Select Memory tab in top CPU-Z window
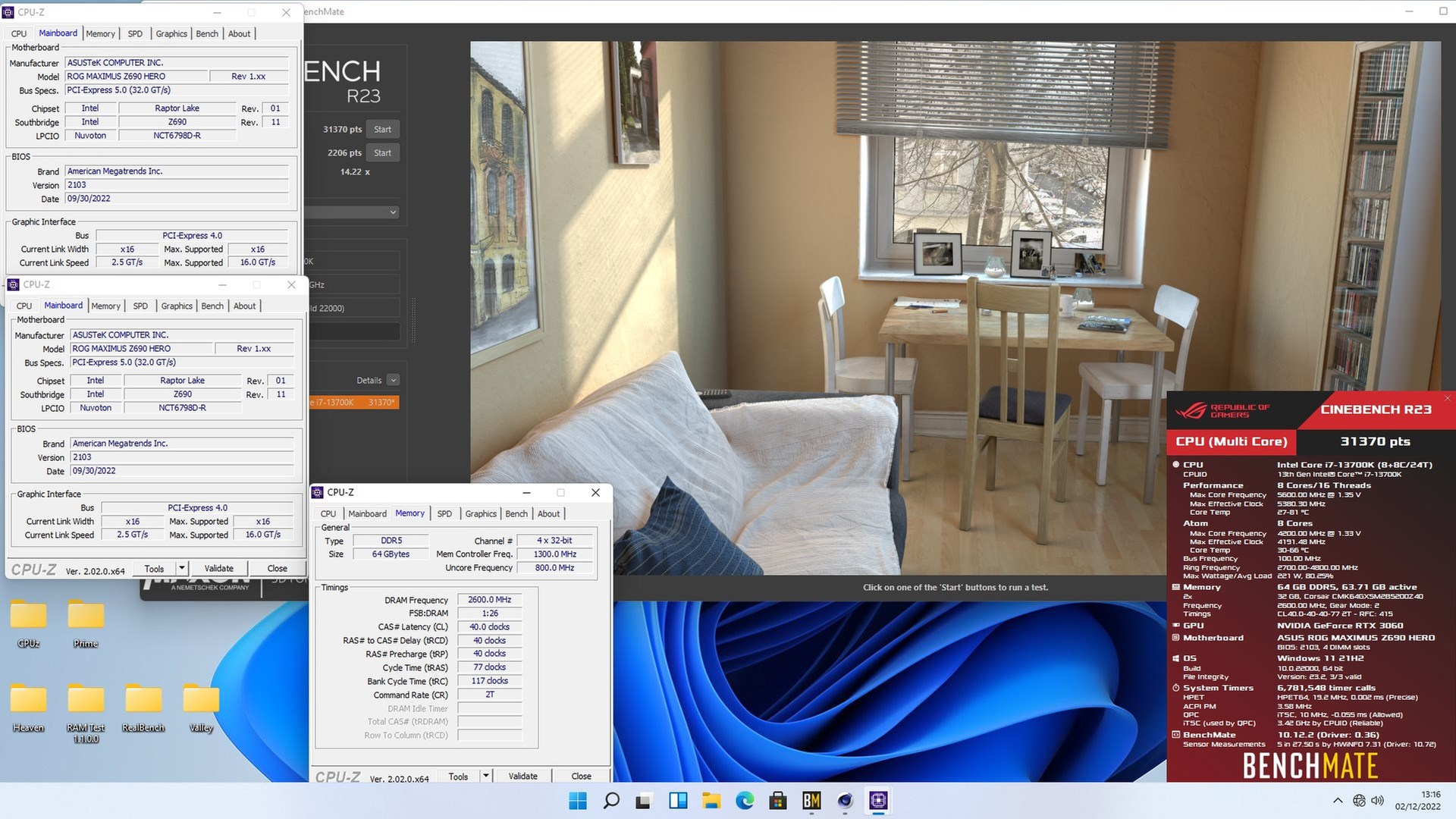This screenshot has height=819, width=1456. point(100,33)
